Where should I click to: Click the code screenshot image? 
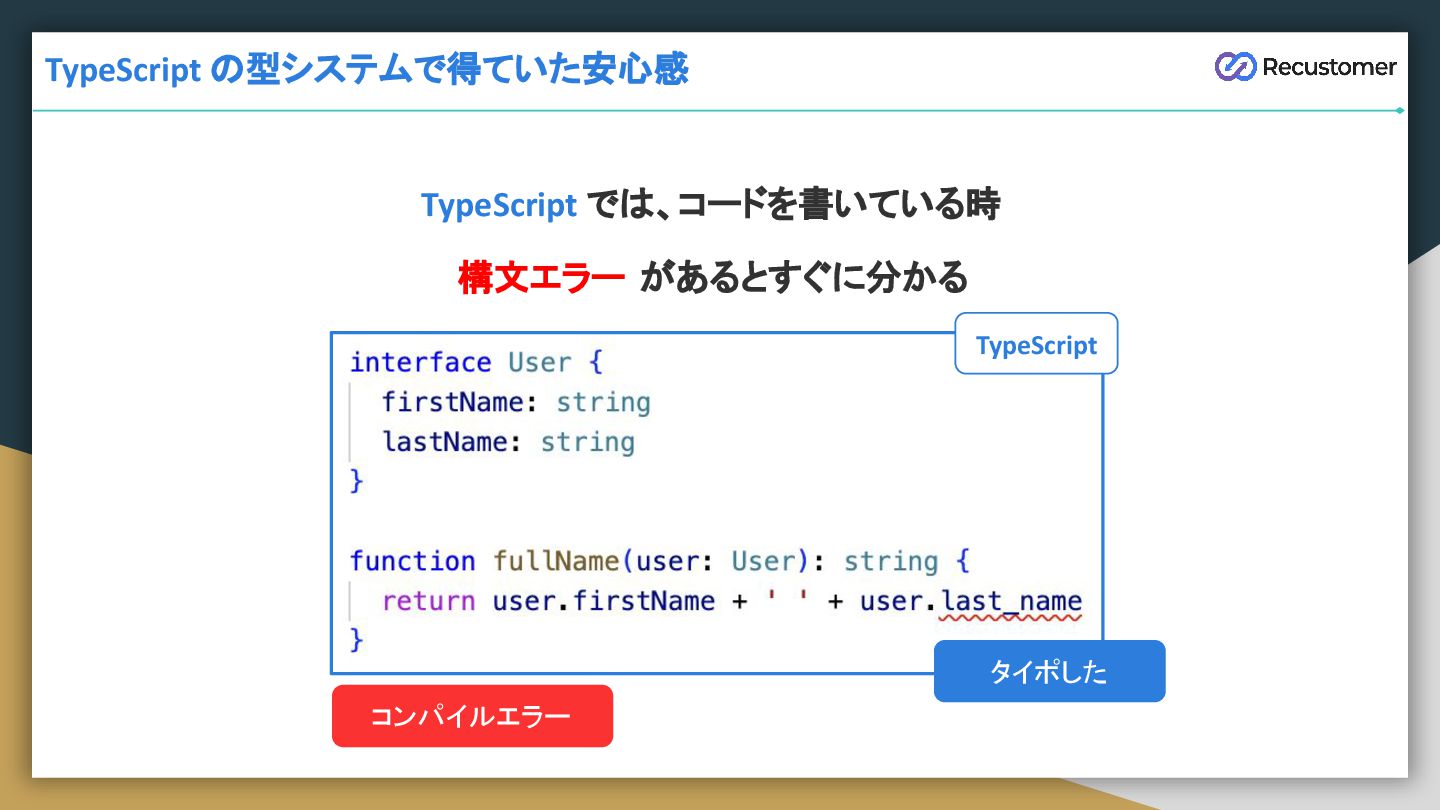[x=717, y=503]
